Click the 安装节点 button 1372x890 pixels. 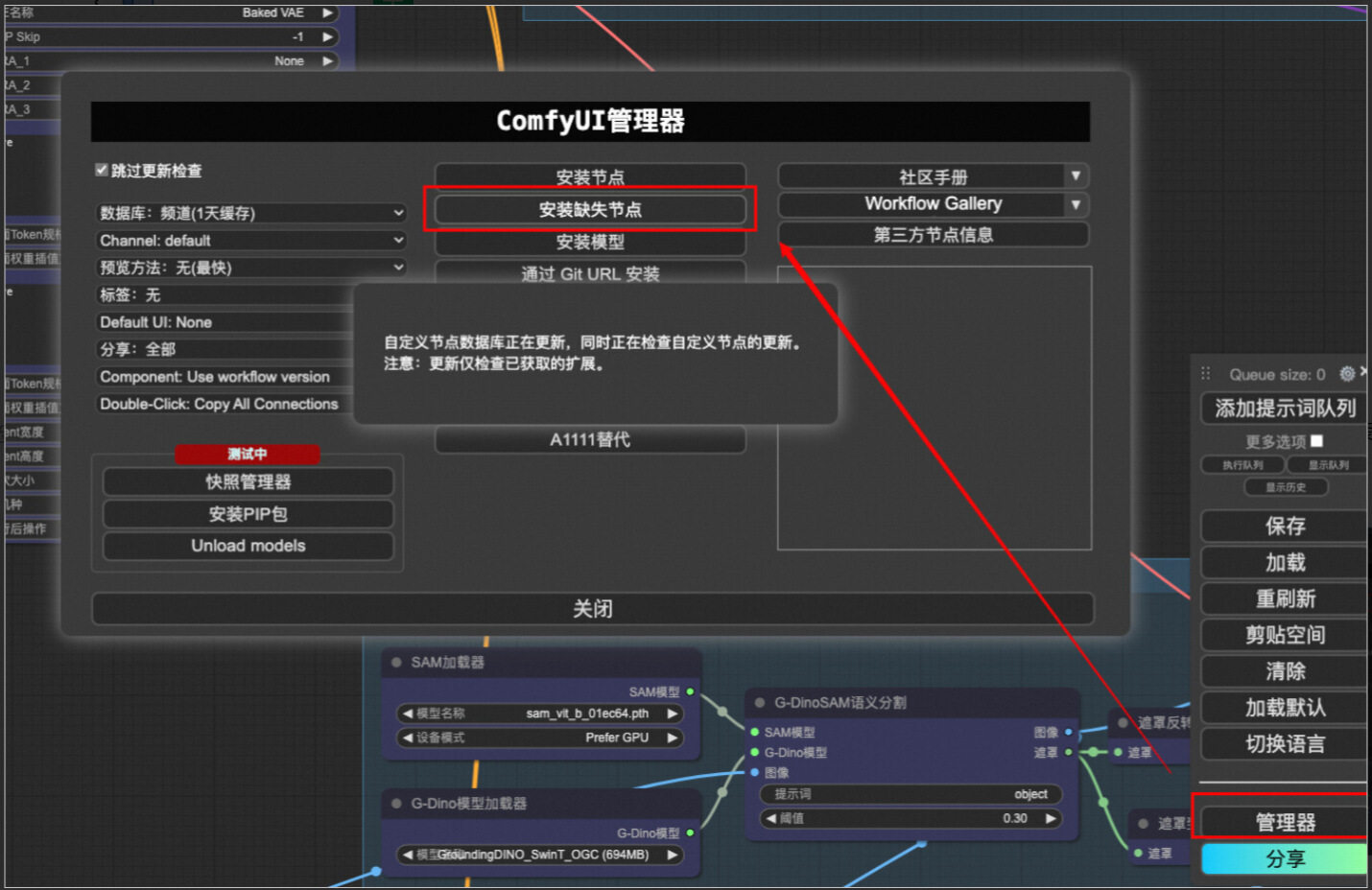click(x=590, y=176)
